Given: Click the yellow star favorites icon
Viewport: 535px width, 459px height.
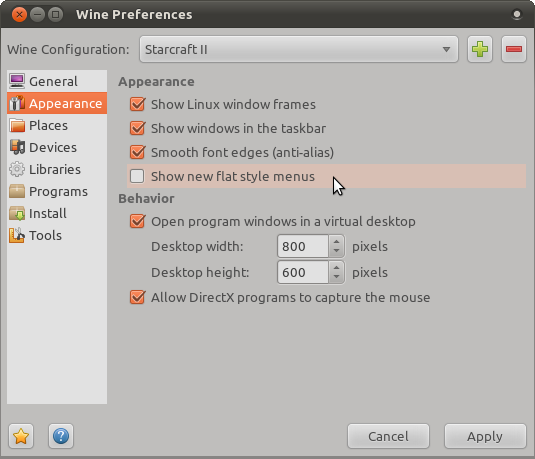Looking at the screenshot, I should tap(21, 436).
